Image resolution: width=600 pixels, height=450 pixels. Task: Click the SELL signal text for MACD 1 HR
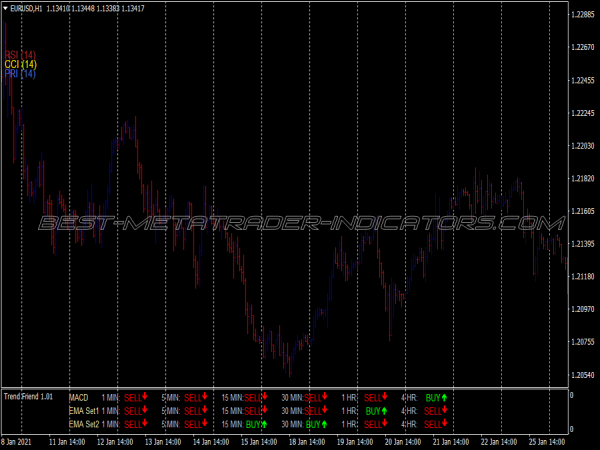pos(373,398)
